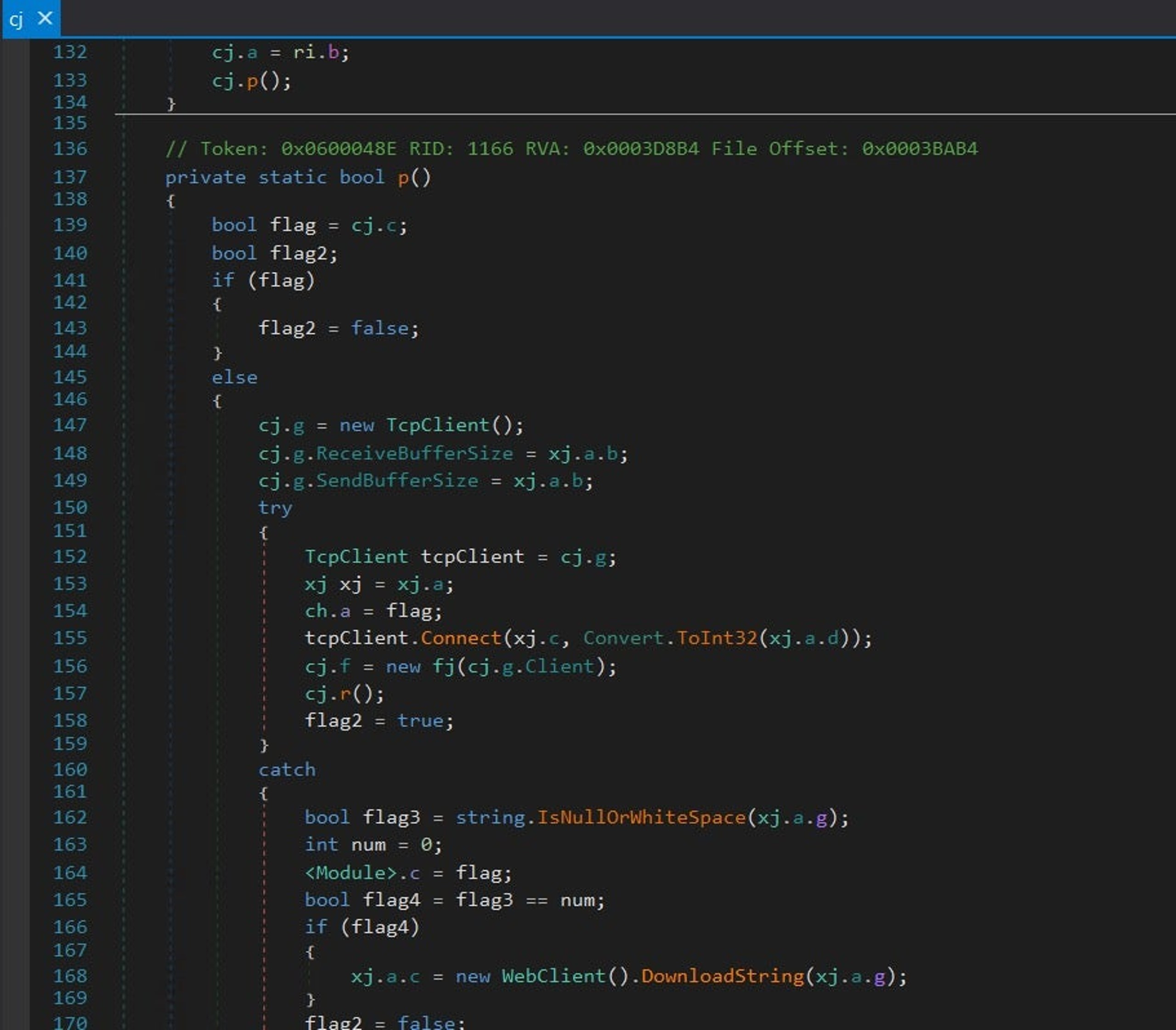Open the Connect method reference
This screenshot has height=1030, width=1176.
point(460,638)
